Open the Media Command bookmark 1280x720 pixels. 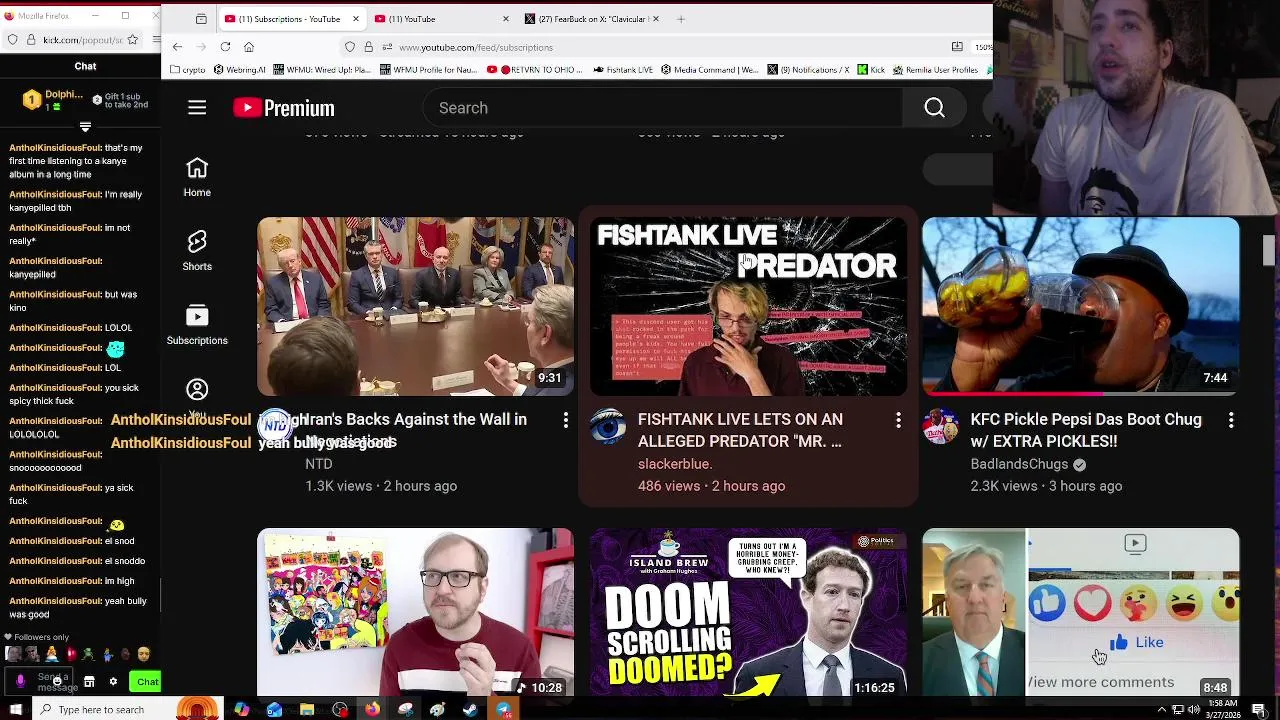[710, 70]
